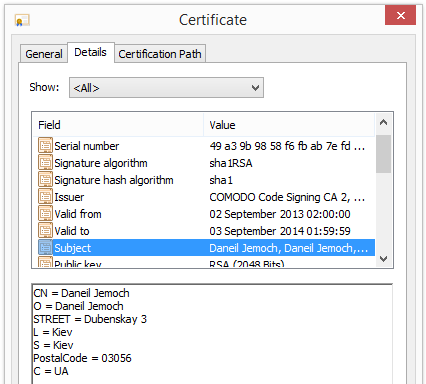The image size is (426, 384).
Task: Click the Field column header
Action: (118, 125)
